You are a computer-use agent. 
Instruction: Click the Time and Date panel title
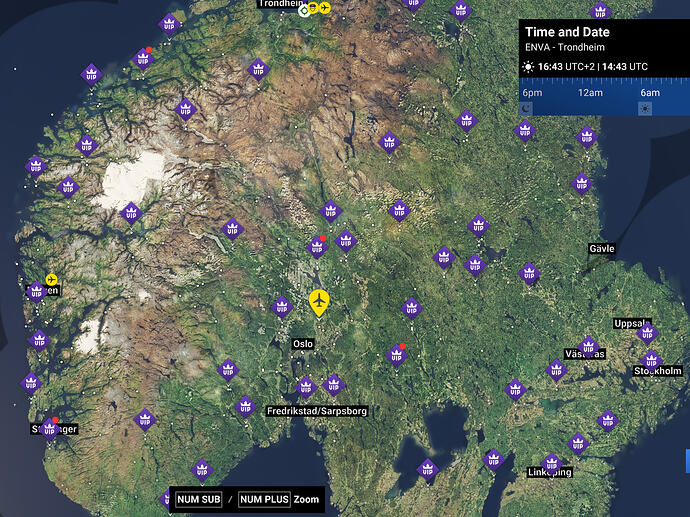click(567, 32)
